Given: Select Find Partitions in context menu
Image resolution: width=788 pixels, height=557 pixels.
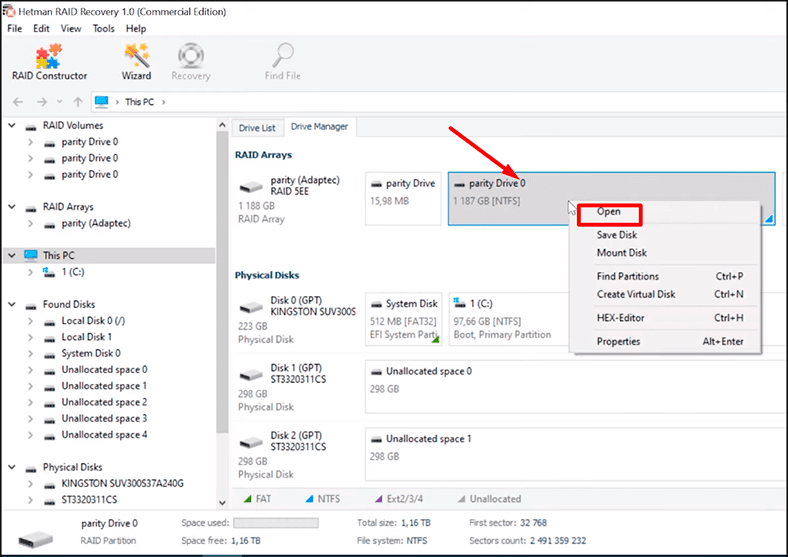Looking at the screenshot, I should coord(628,276).
